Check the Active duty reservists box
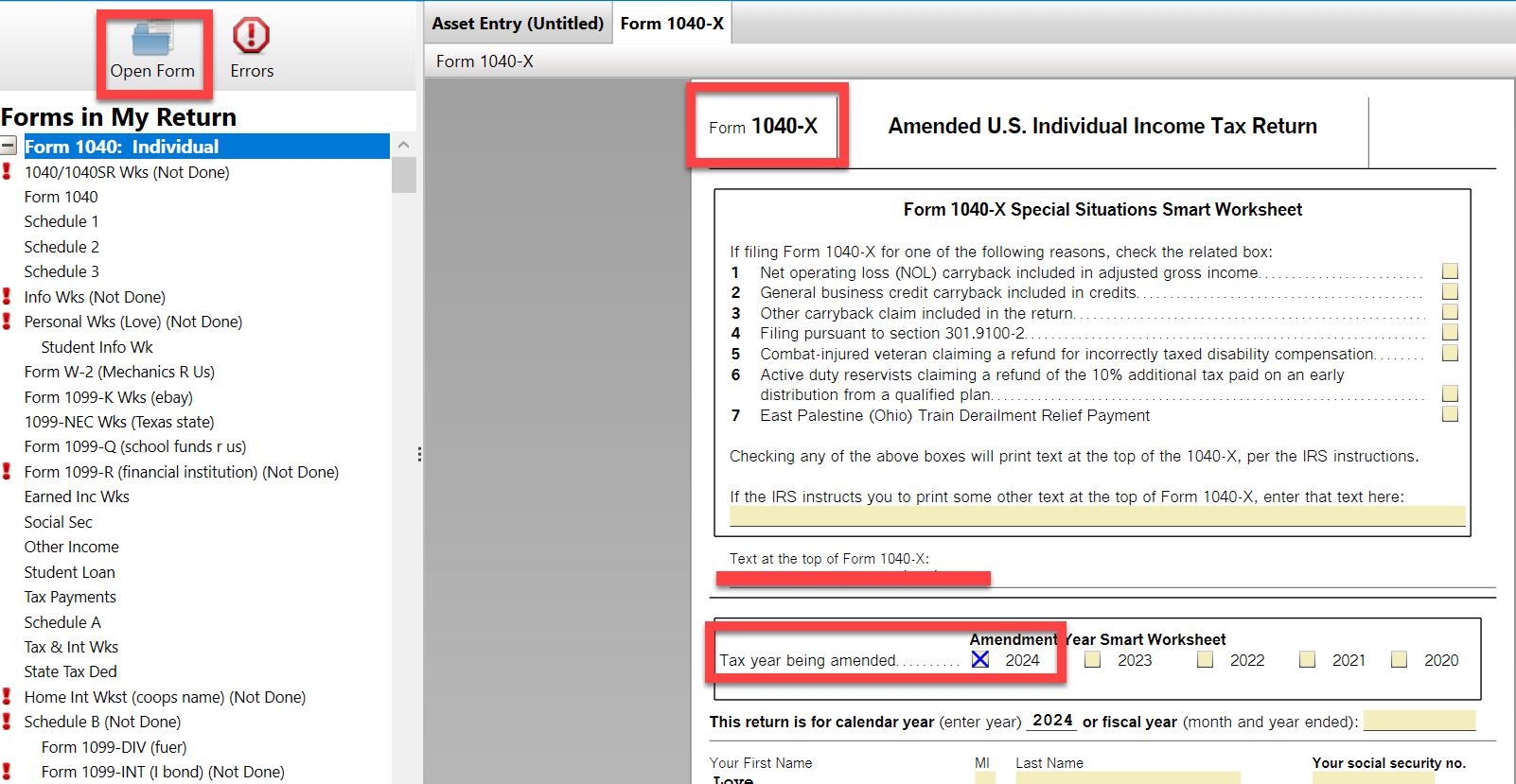1516x784 pixels. point(1450,393)
